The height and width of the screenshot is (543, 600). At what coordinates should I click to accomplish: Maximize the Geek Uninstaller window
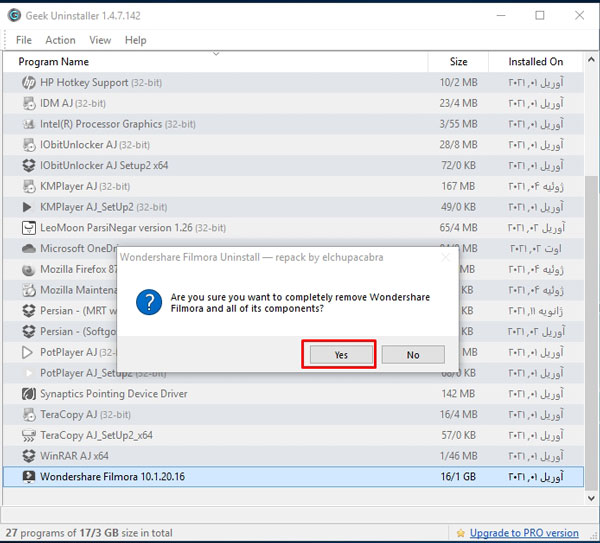coord(540,15)
